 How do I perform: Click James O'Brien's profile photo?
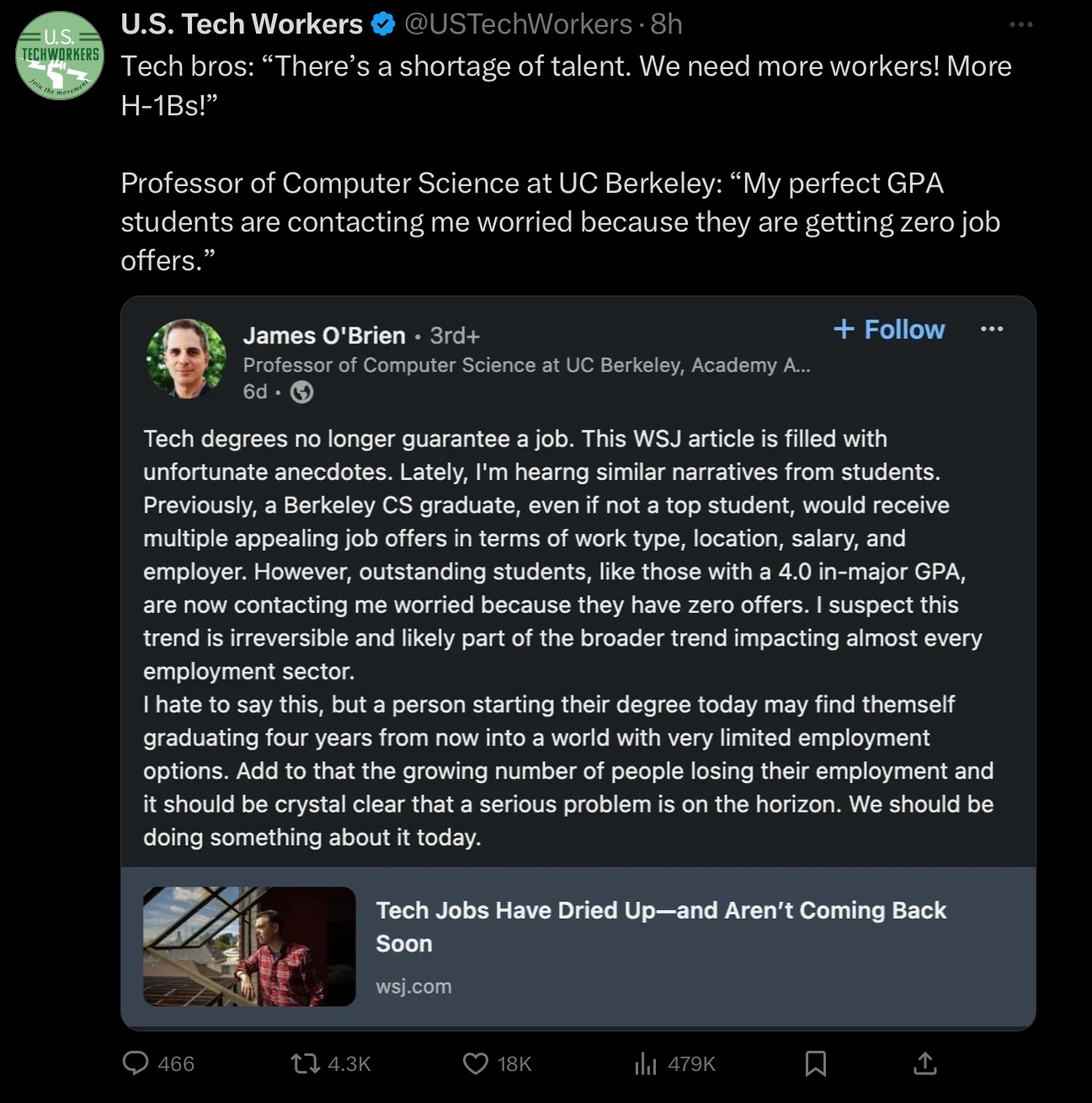pos(187,358)
